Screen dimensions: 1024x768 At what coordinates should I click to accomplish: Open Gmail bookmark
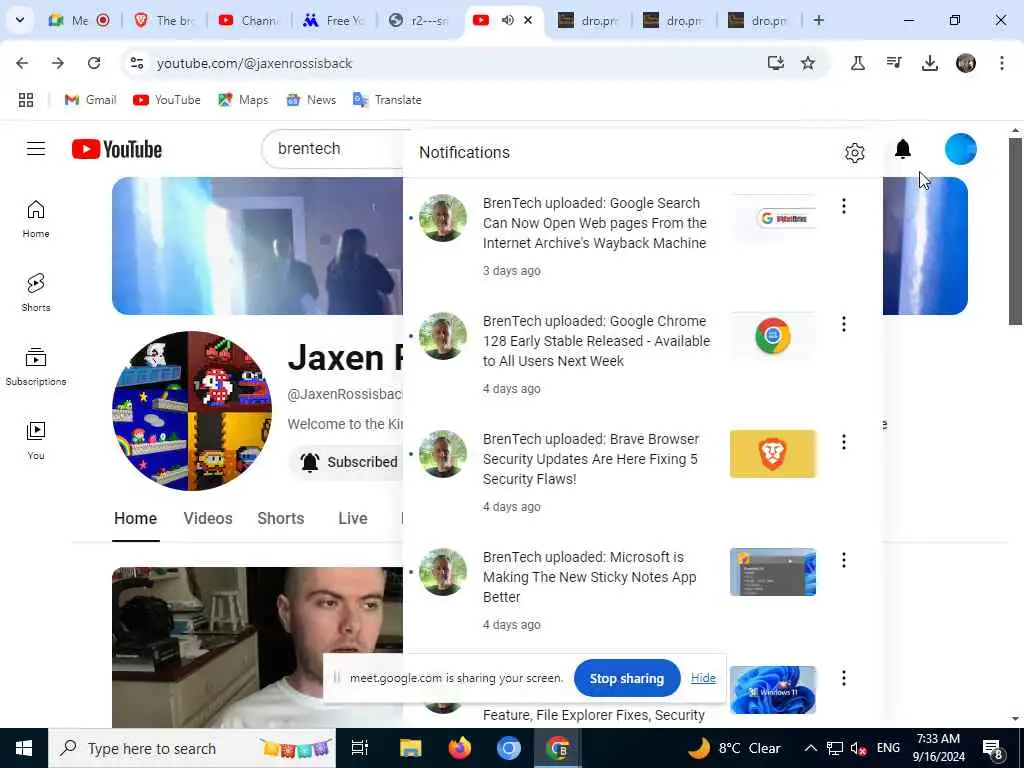[x=90, y=100]
